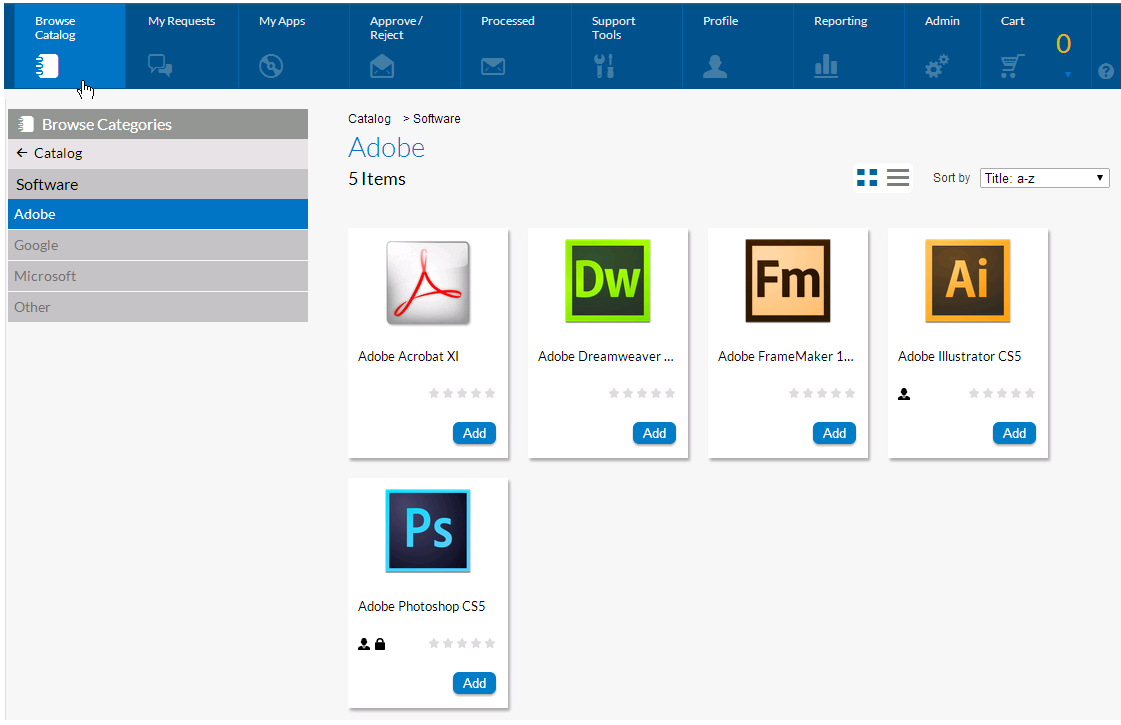Select the Google category in the sidebar
Viewport: 1121px width, 725px height.
tap(157, 245)
